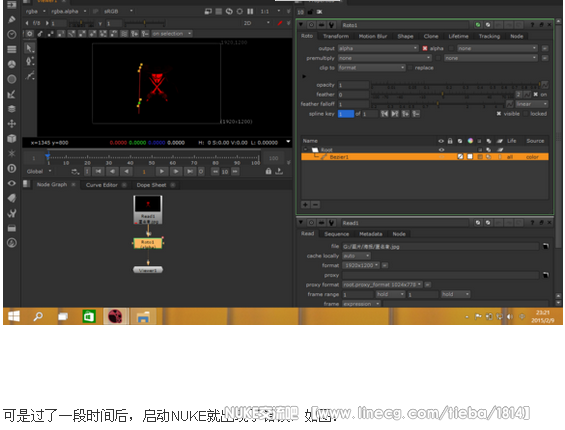Enable the replace checkbox
Image resolution: width=565 pixels, height=430 pixels.
(x=410, y=68)
